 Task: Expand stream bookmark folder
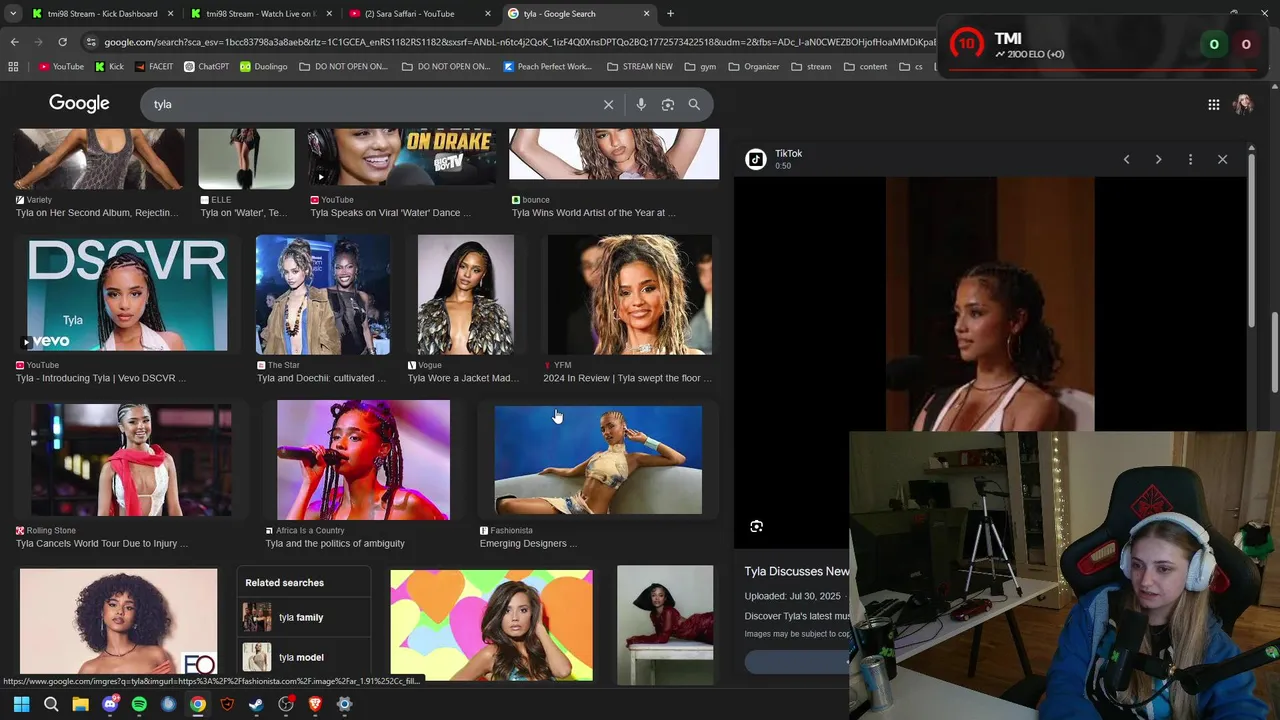pyautogui.click(x=811, y=67)
